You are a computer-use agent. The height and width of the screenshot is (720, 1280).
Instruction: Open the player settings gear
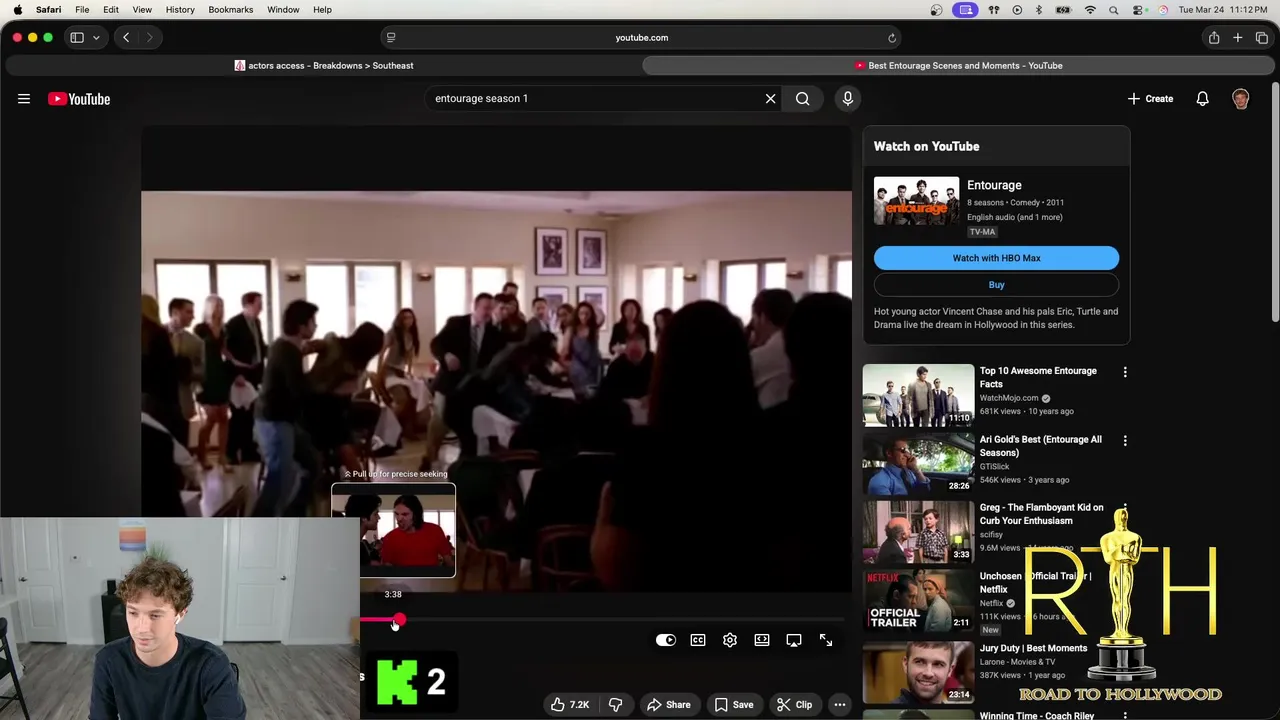pyautogui.click(x=730, y=640)
